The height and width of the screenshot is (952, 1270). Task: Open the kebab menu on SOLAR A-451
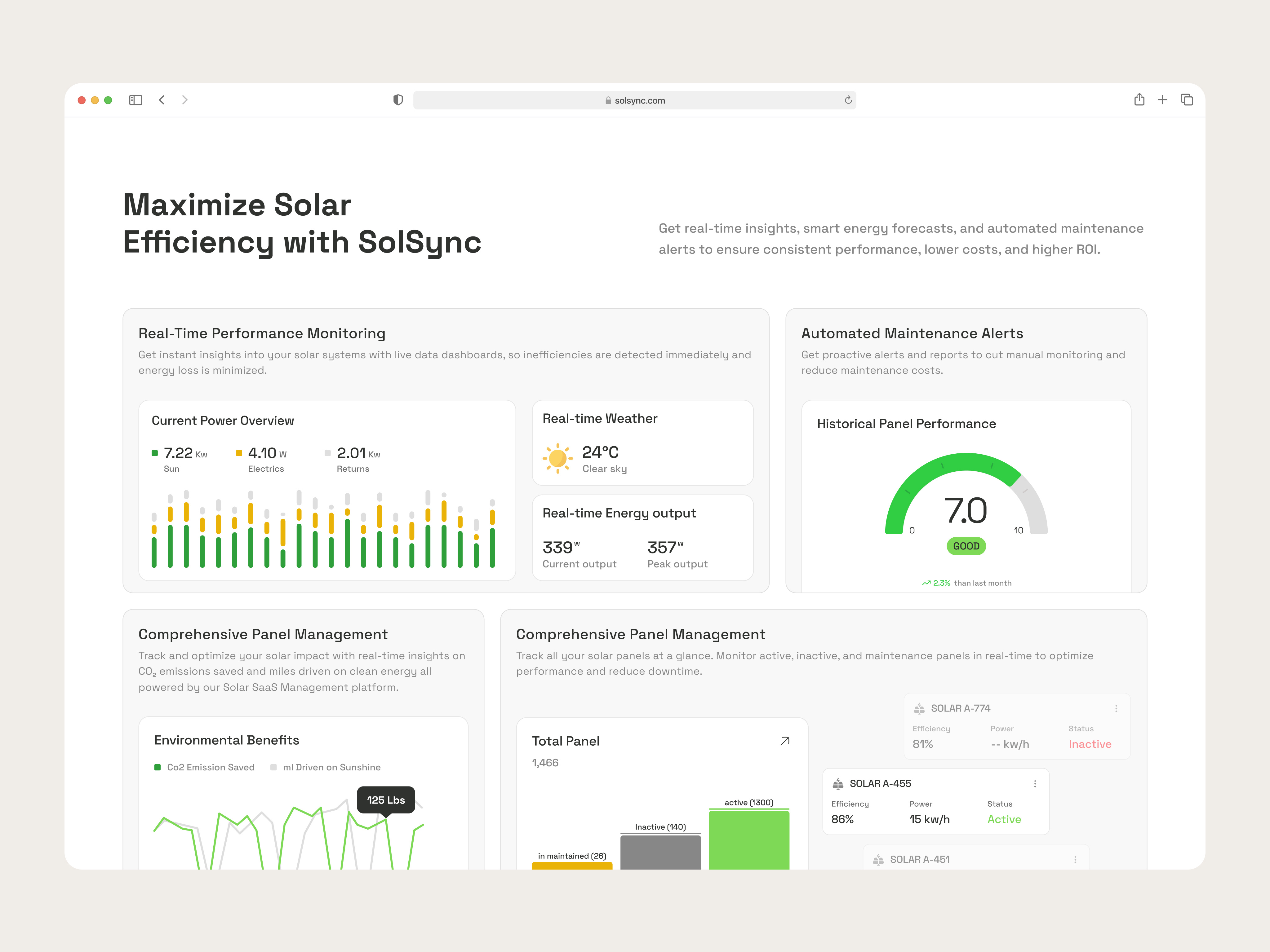pos(1075,859)
